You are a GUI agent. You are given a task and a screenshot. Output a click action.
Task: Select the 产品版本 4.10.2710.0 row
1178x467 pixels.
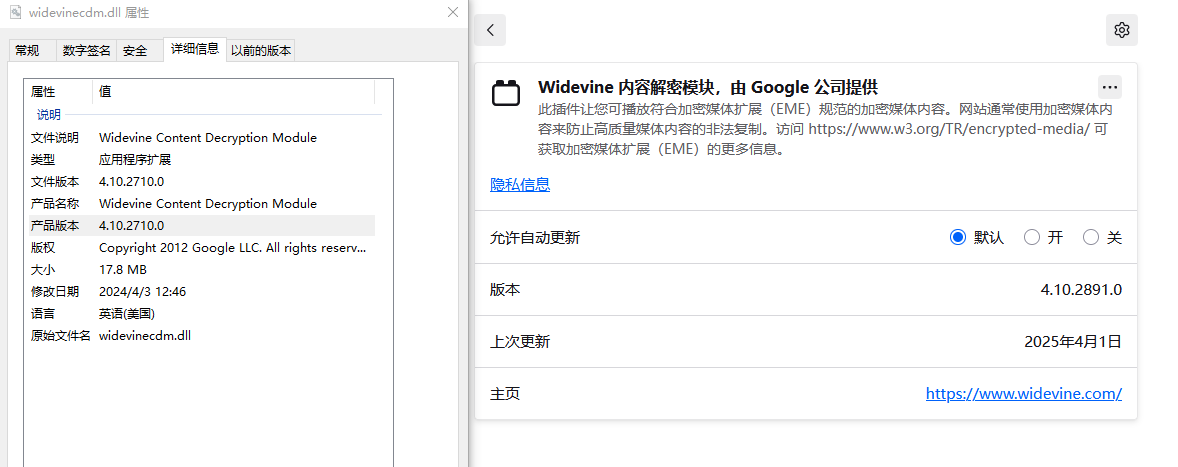[201, 225]
